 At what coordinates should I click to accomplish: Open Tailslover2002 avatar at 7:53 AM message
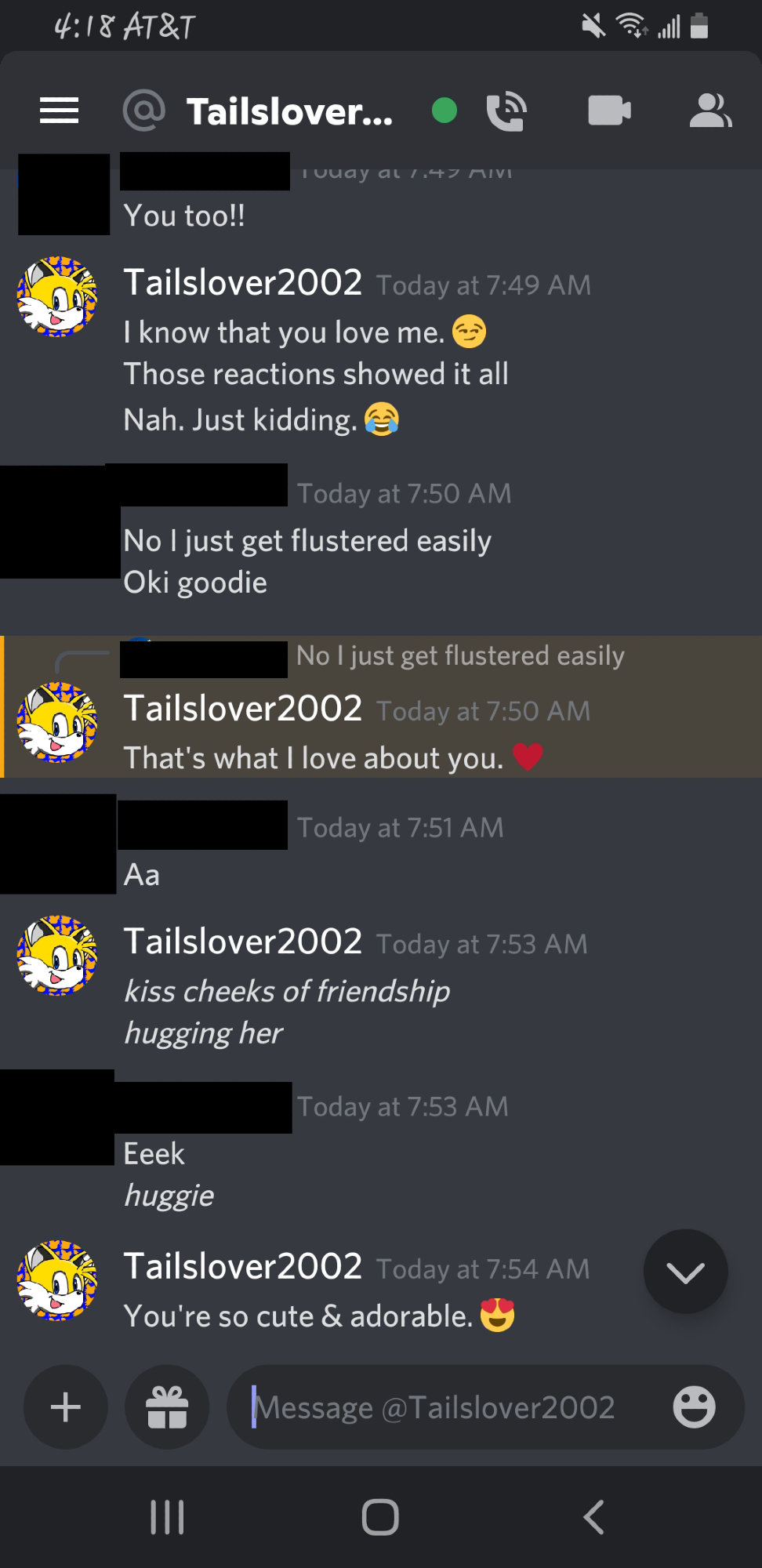pyautogui.click(x=58, y=955)
